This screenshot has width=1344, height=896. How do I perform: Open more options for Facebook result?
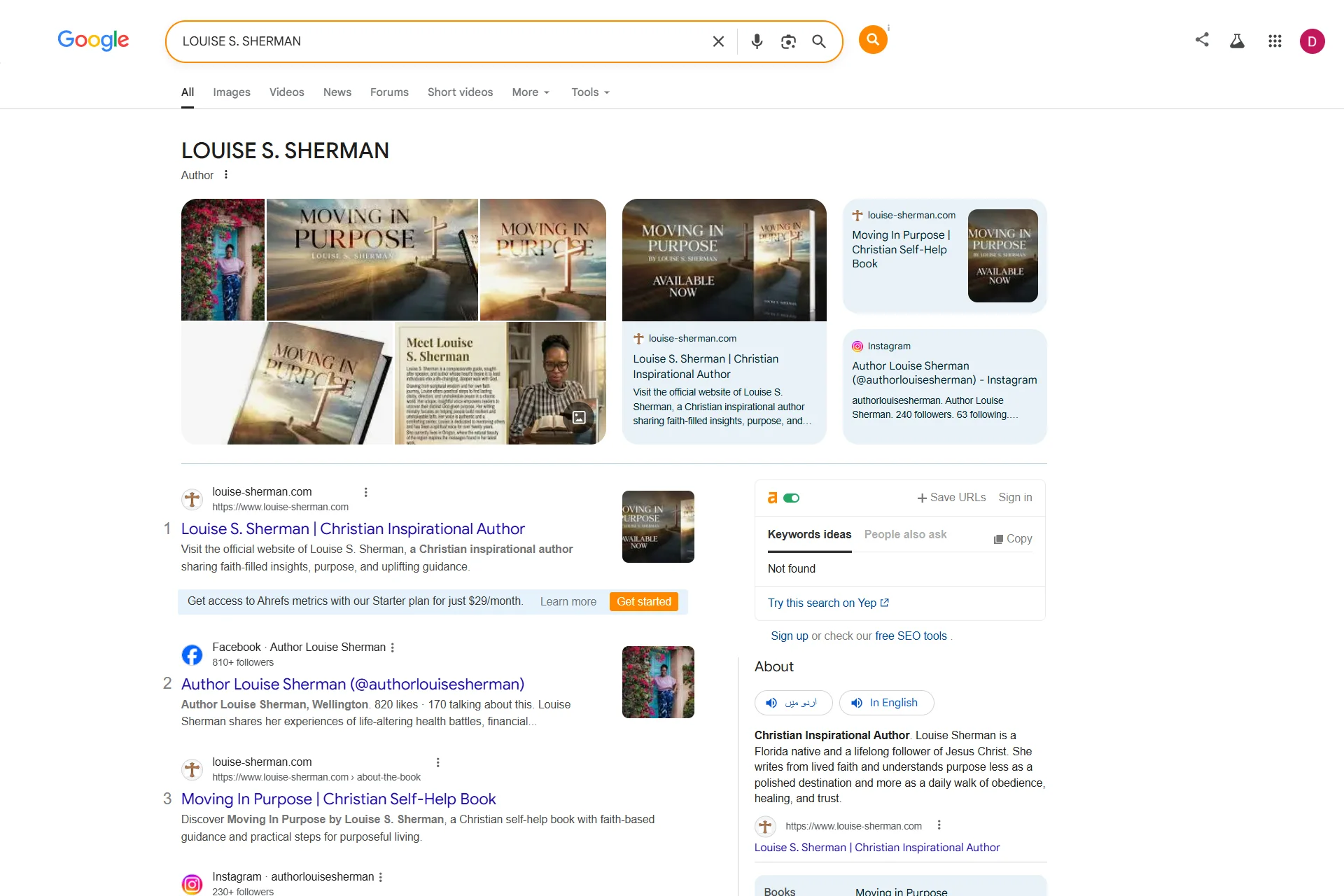[x=393, y=647]
